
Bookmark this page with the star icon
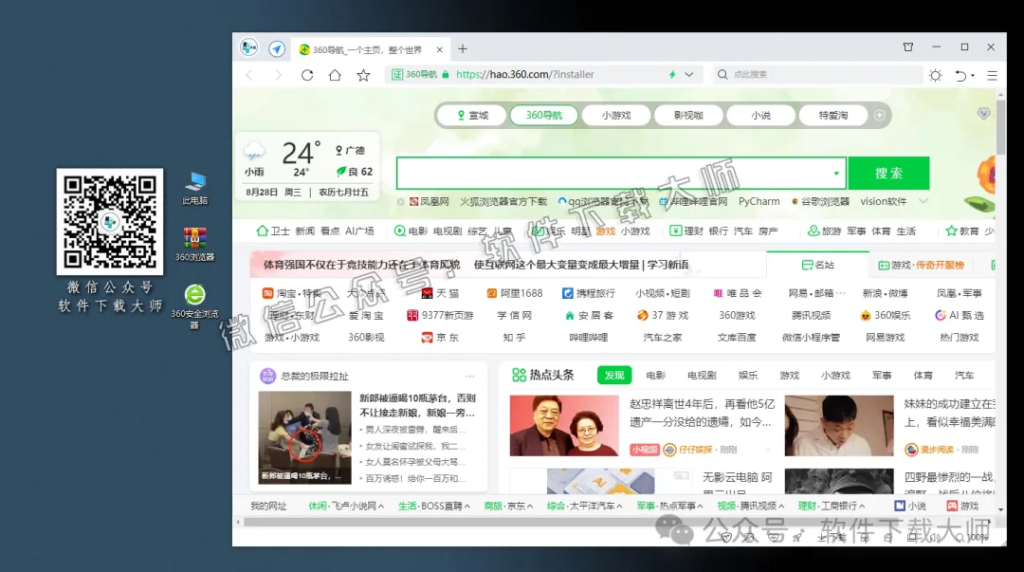click(364, 75)
